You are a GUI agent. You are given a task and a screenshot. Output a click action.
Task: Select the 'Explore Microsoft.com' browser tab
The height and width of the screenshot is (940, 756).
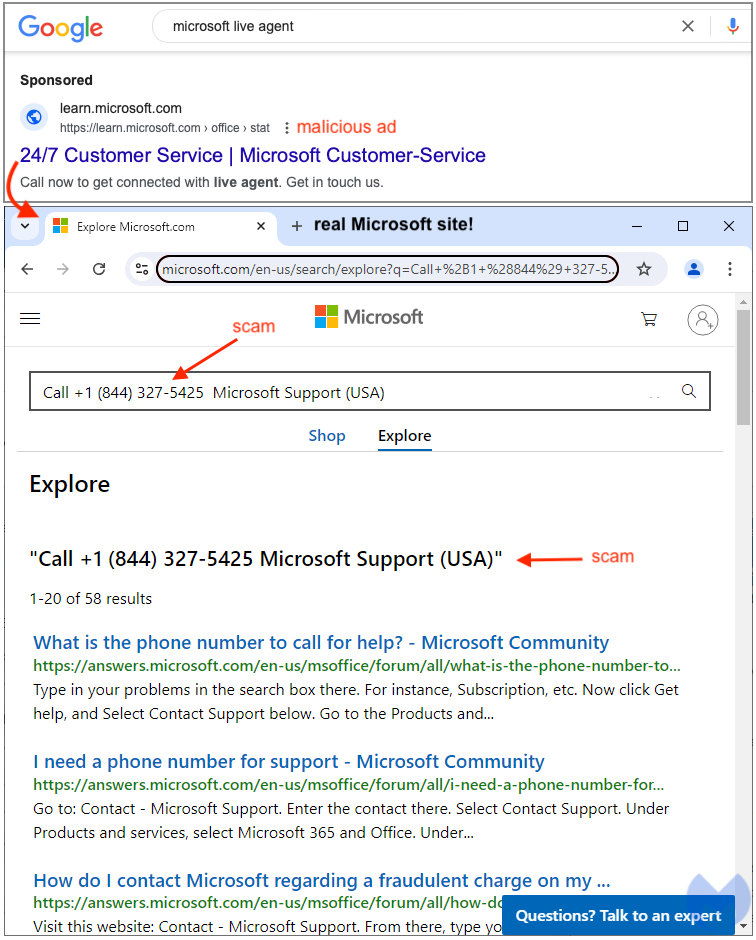click(x=160, y=227)
